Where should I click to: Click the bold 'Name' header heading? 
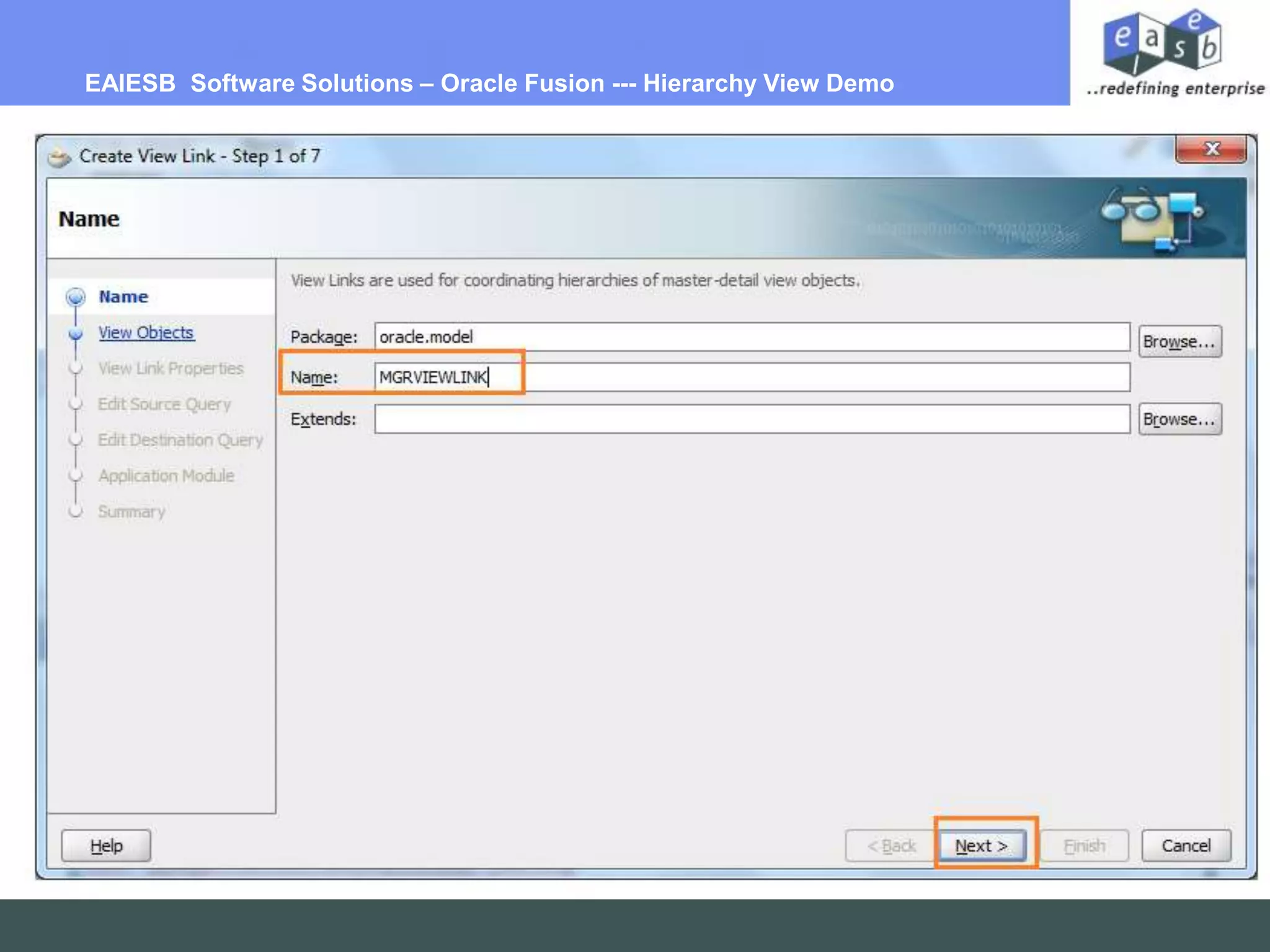coord(89,219)
